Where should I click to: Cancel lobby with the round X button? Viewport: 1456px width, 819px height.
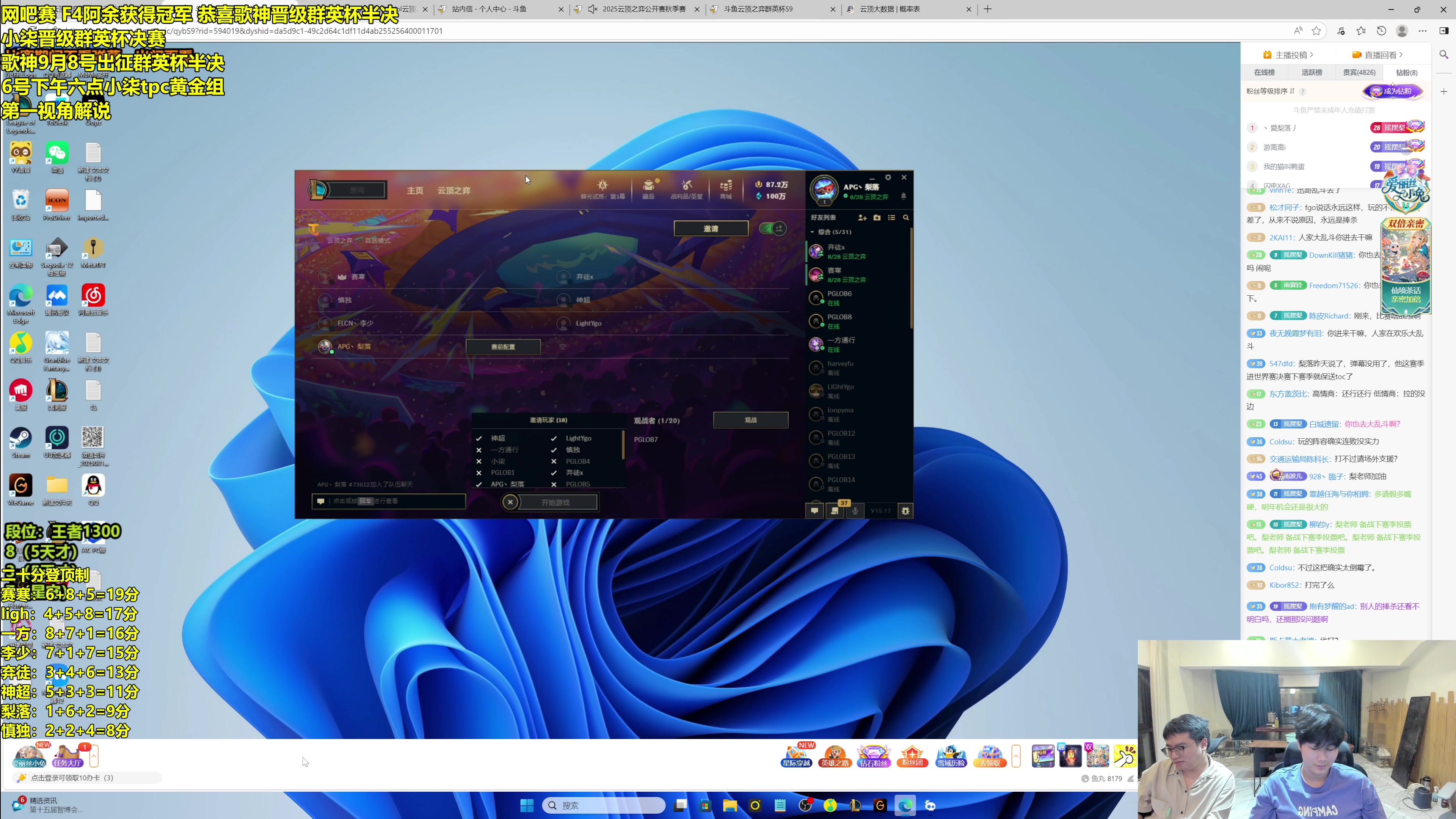[x=510, y=502]
